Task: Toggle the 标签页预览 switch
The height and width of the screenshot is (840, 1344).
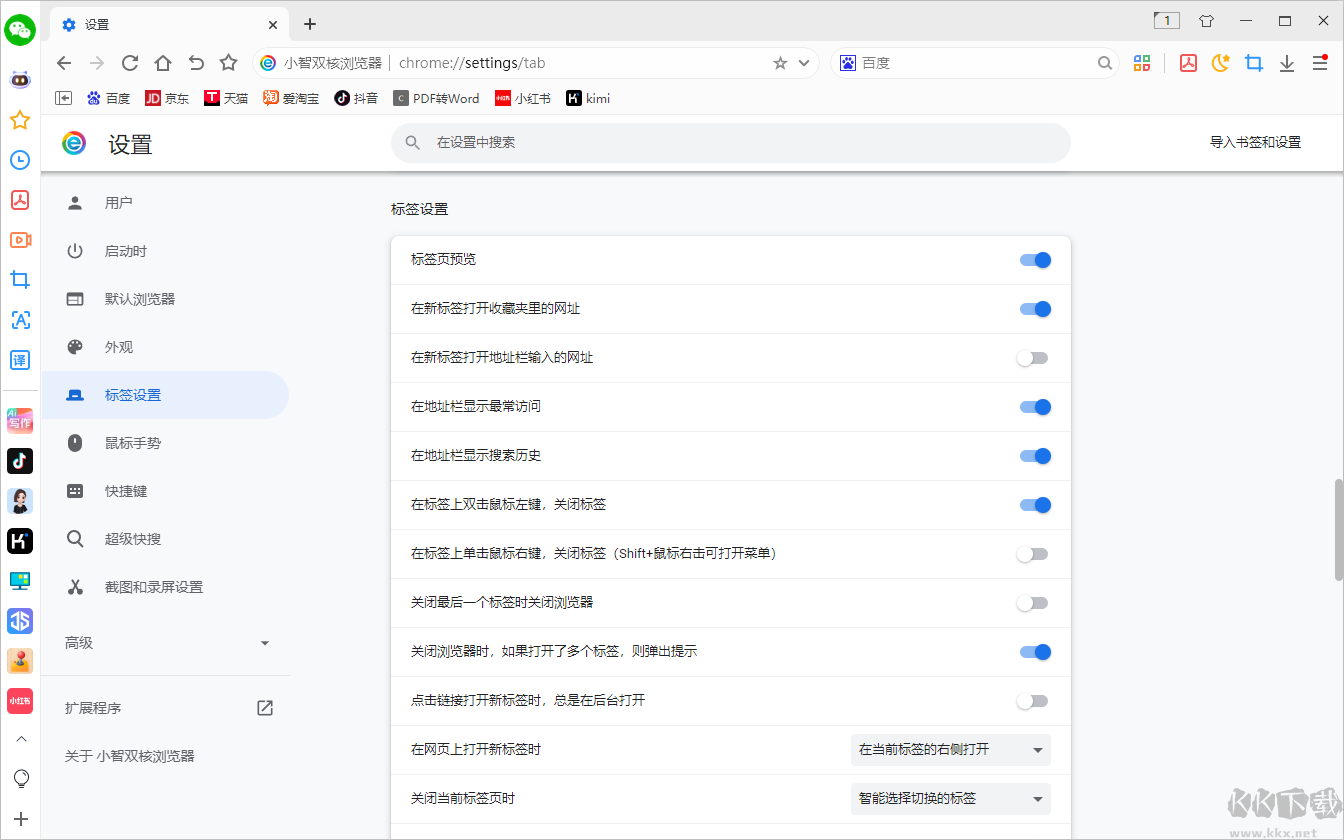Action: [1035, 260]
